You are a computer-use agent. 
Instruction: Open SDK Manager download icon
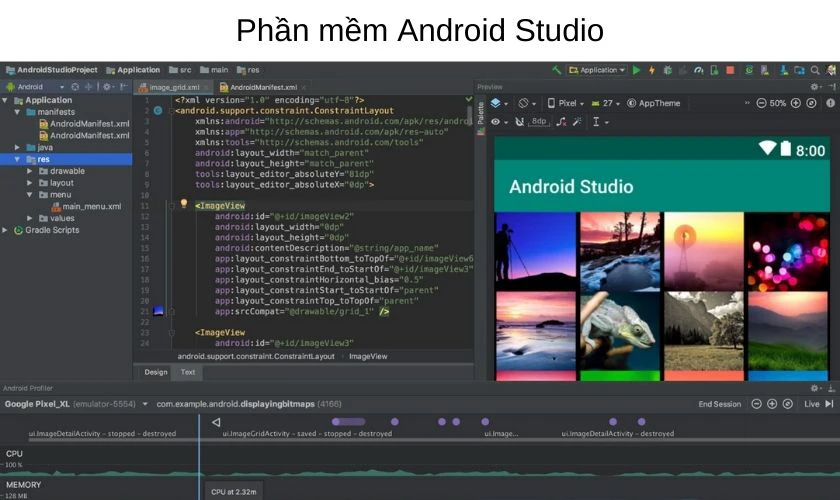784,70
